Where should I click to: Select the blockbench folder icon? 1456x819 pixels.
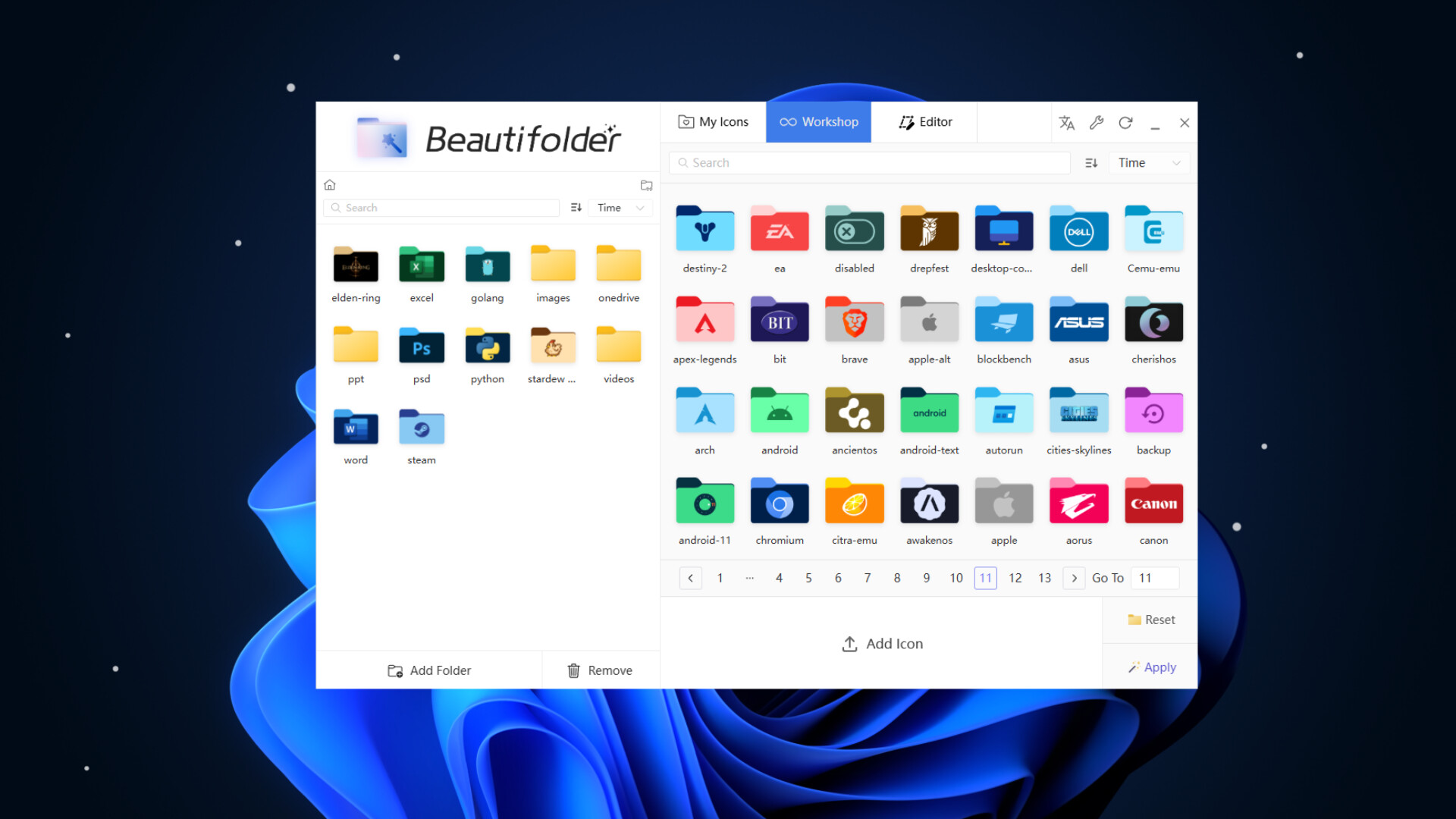click(x=1003, y=320)
